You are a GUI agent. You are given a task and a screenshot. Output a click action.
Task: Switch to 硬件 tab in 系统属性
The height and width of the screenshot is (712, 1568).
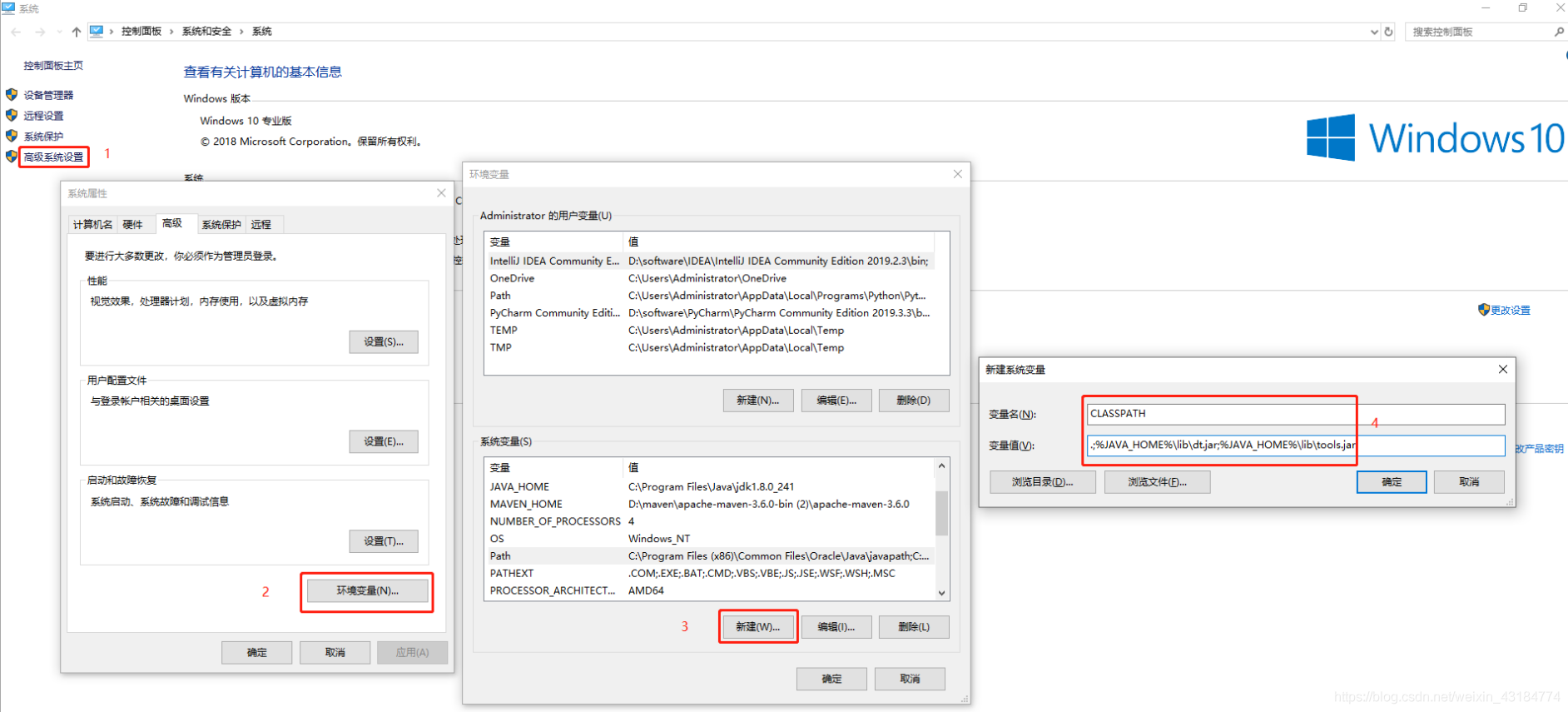[x=132, y=225]
